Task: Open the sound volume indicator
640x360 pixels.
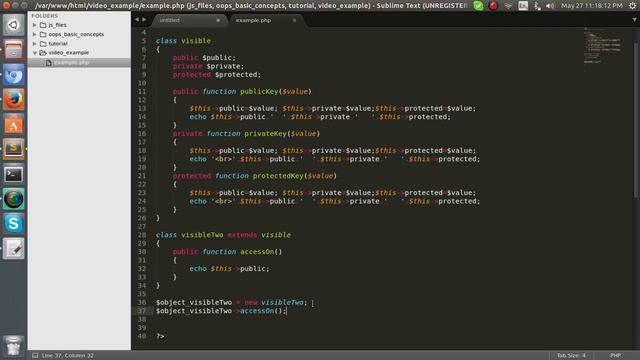Action: tap(550, 6)
